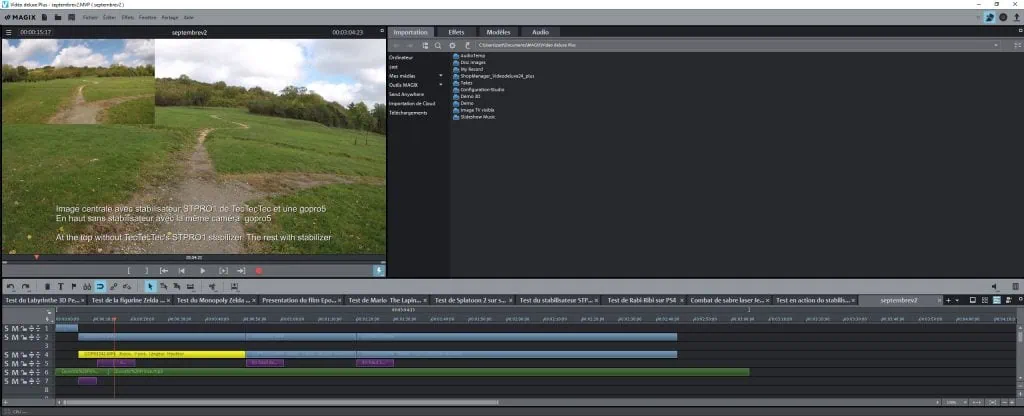The image size is (1024, 416).
Task: Solo track 4 with S button
Action: click(x=7, y=355)
